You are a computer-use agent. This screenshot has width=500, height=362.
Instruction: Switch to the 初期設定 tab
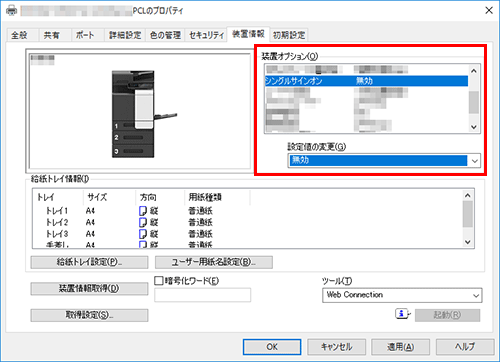pyautogui.click(x=289, y=35)
